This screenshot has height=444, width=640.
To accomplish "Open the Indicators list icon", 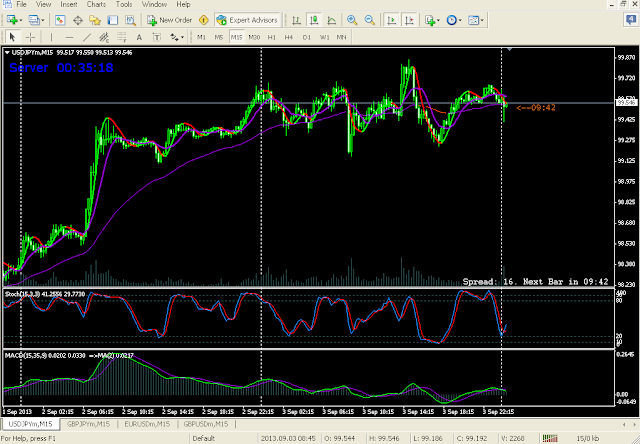I will 430,20.
